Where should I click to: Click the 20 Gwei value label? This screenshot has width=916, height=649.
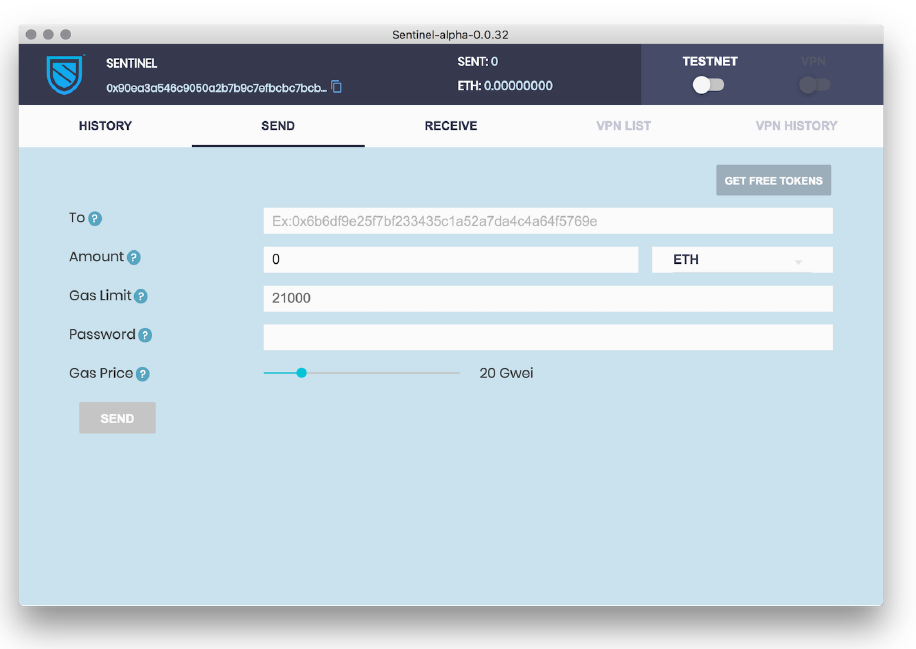pyautogui.click(x=506, y=373)
